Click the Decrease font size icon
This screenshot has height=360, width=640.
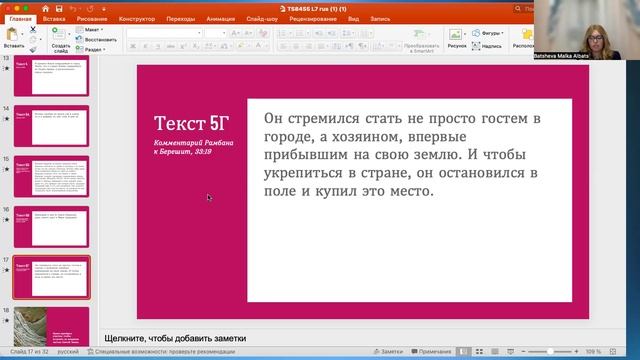pyautogui.click(x=248, y=33)
